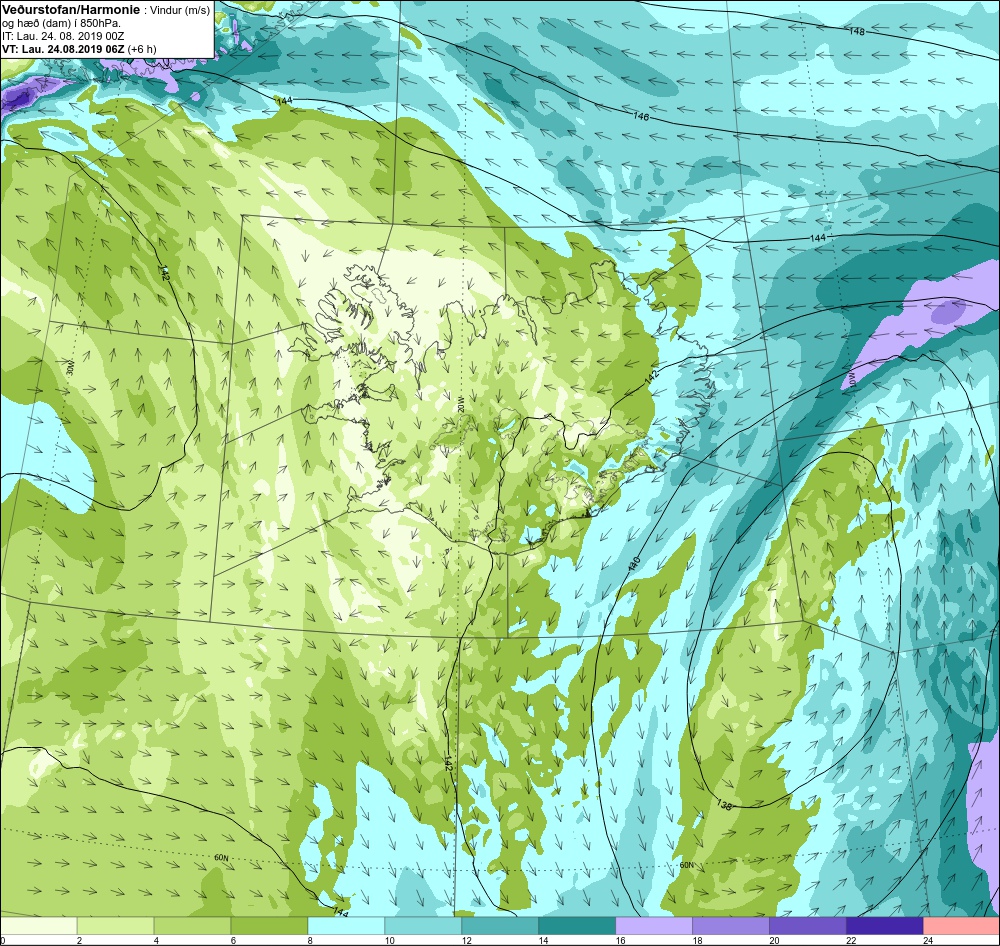The height and width of the screenshot is (946, 1000).
Task: Click the '10W' longitude label near purple band
Action: [x=851, y=381]
